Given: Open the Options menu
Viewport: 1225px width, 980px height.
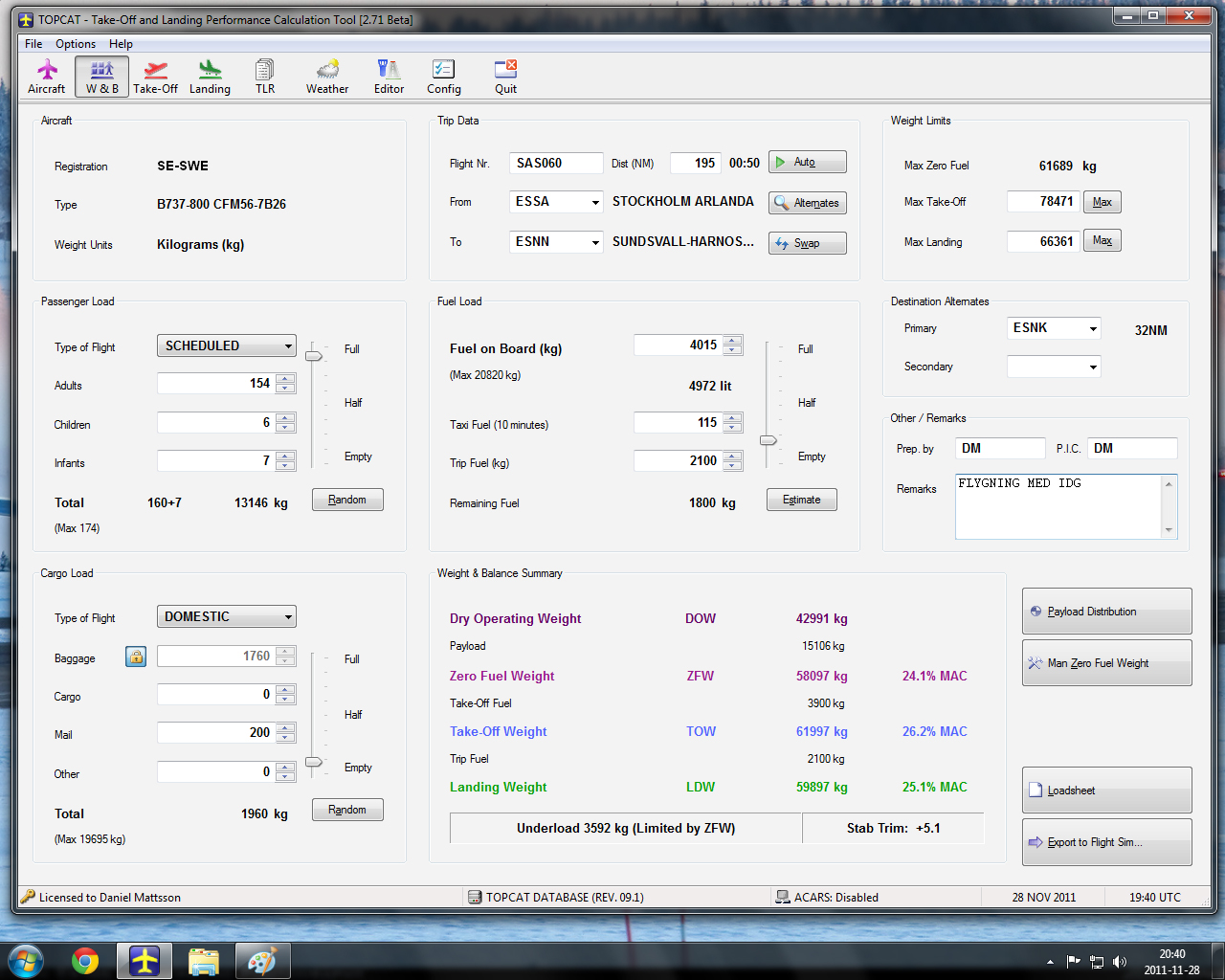Looking at the screenshot, I should coord(76,44).
